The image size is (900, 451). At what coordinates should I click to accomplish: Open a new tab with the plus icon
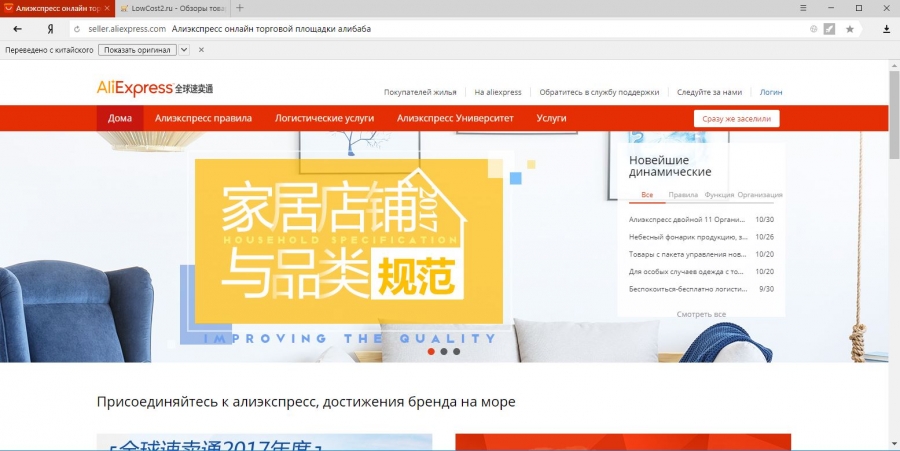click(x=239, y=8)
